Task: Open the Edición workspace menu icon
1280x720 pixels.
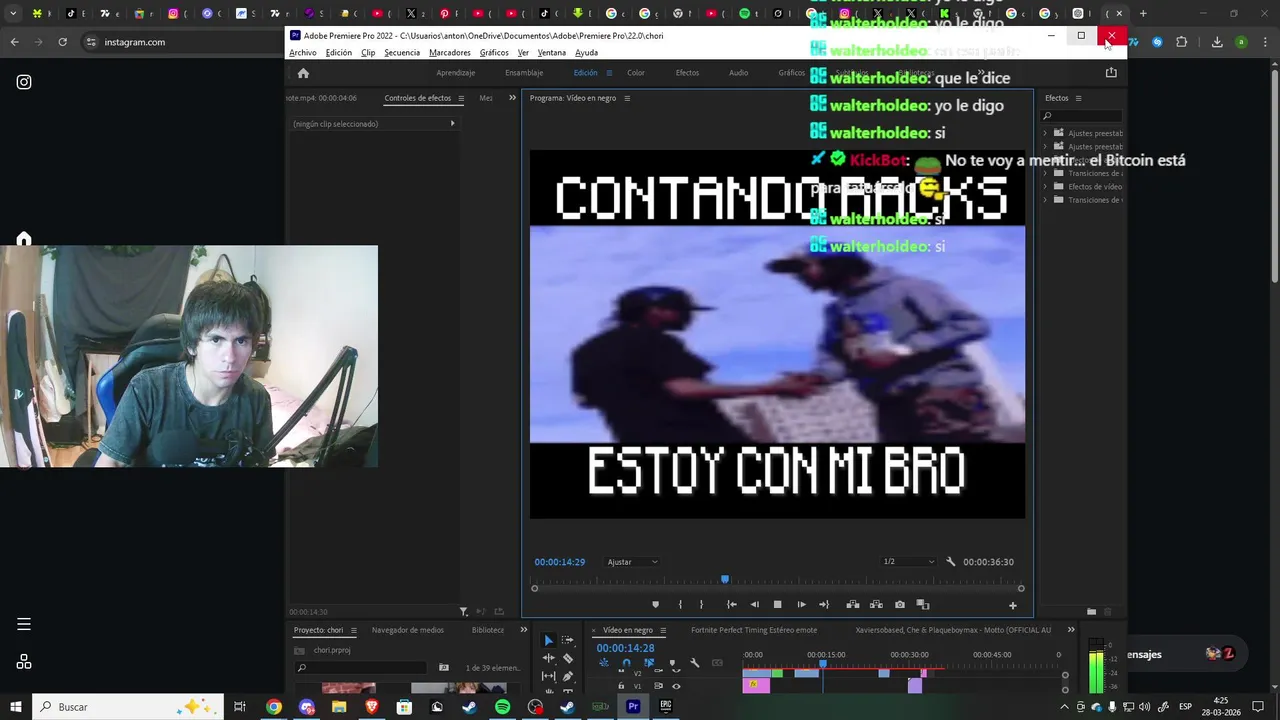Action: click(x=609, y=73)
